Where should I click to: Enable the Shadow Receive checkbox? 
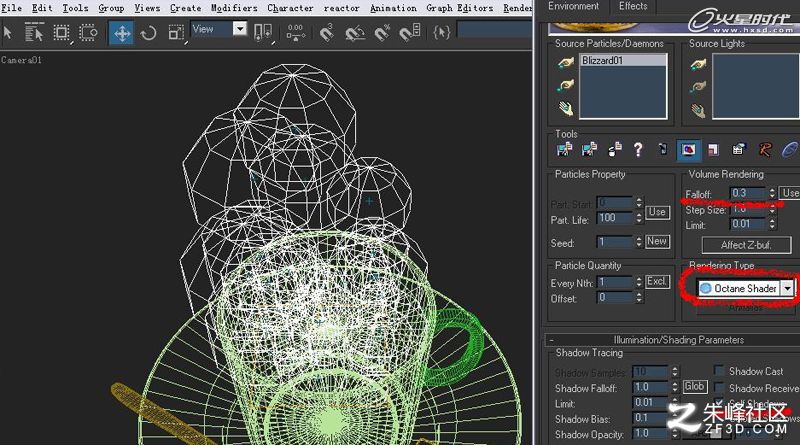coord(719,387)
